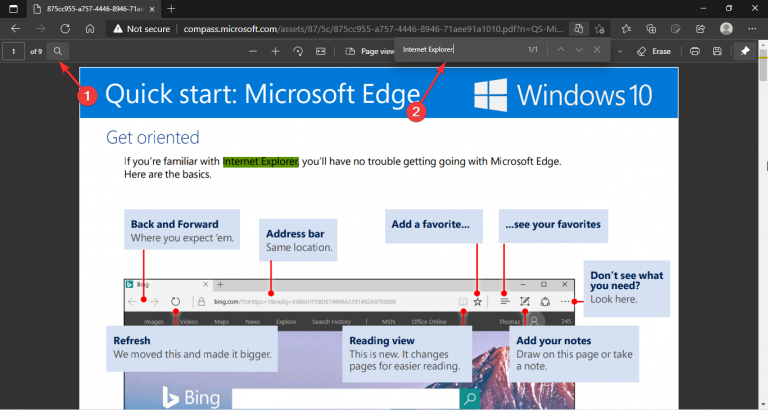This screenshot has height=410, width=768.
Task: Click the Add your notes callout
Action: [574, 354]
